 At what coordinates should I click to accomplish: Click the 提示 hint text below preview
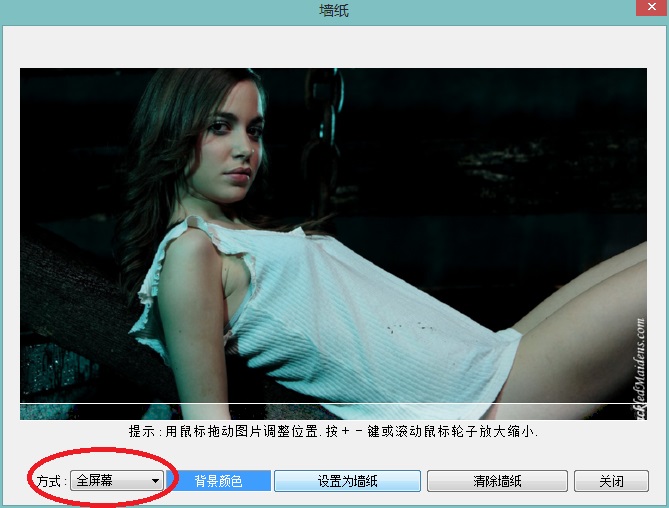333,432
